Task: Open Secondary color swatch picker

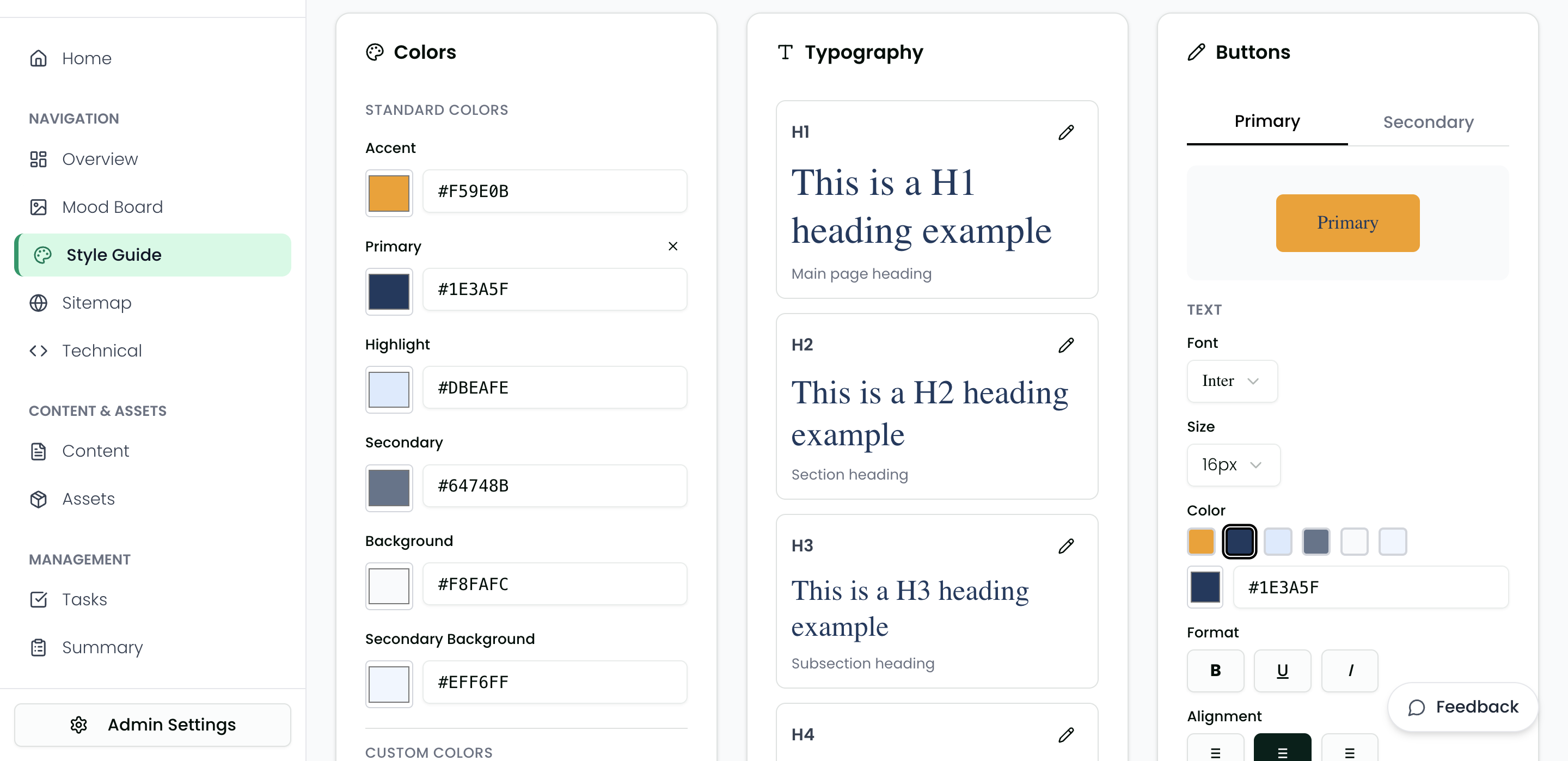Action: [x=389, y=488]
